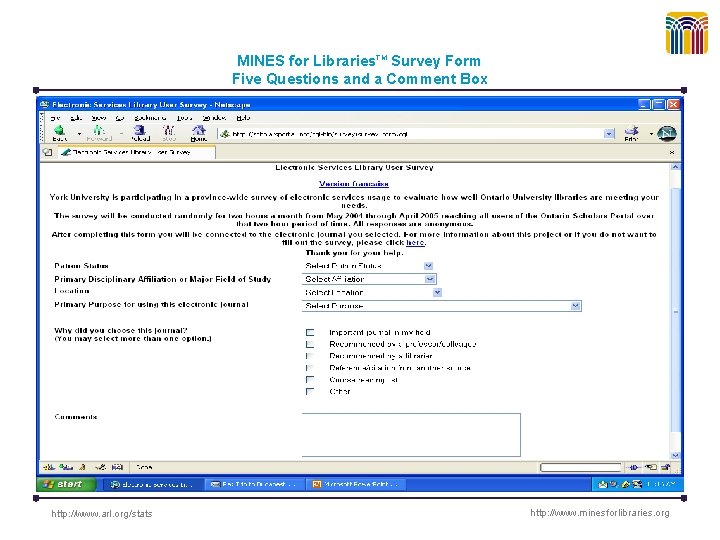Check 'Important journal in my field'
The width and height of the screenshot is (720, 540).
[310, 332]
